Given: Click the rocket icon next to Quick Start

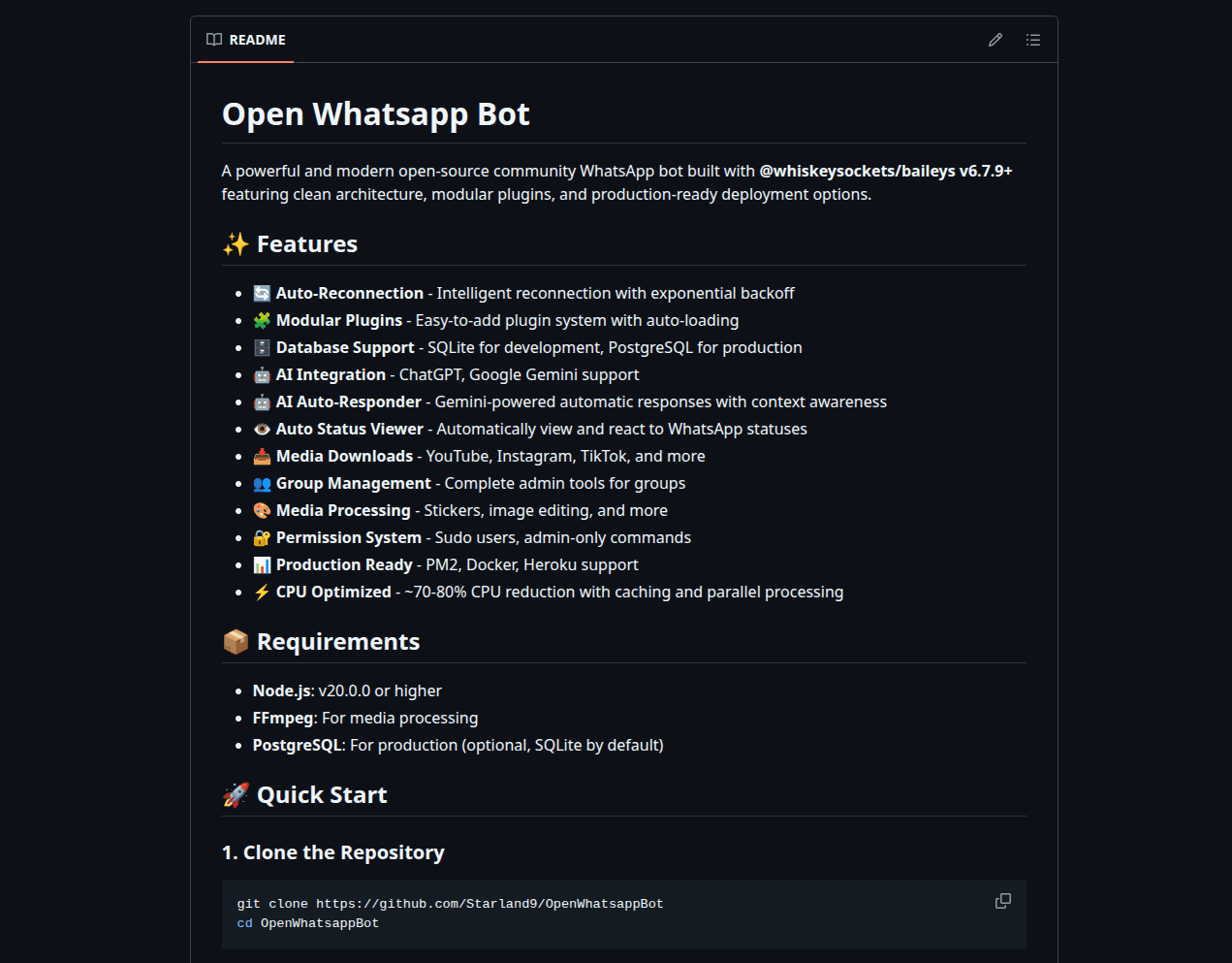Looking at the screenshot, I should [x=233, y=793].
